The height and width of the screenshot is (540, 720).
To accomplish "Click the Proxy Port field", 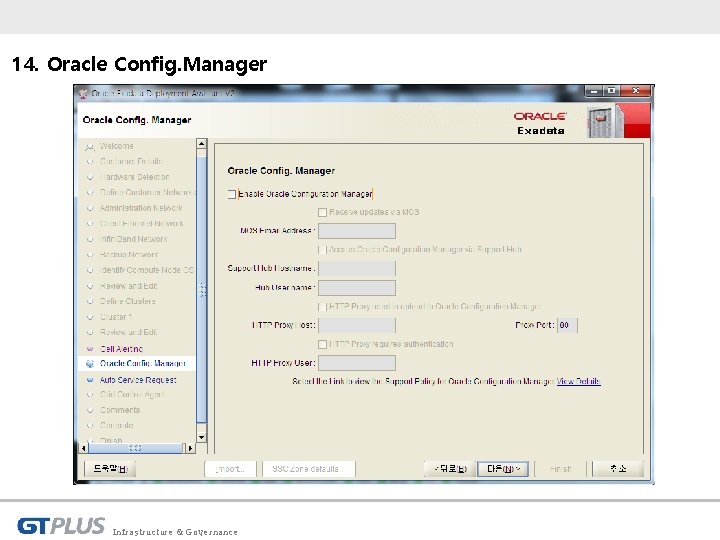I will pyautogui.click(x=567, y=325).
